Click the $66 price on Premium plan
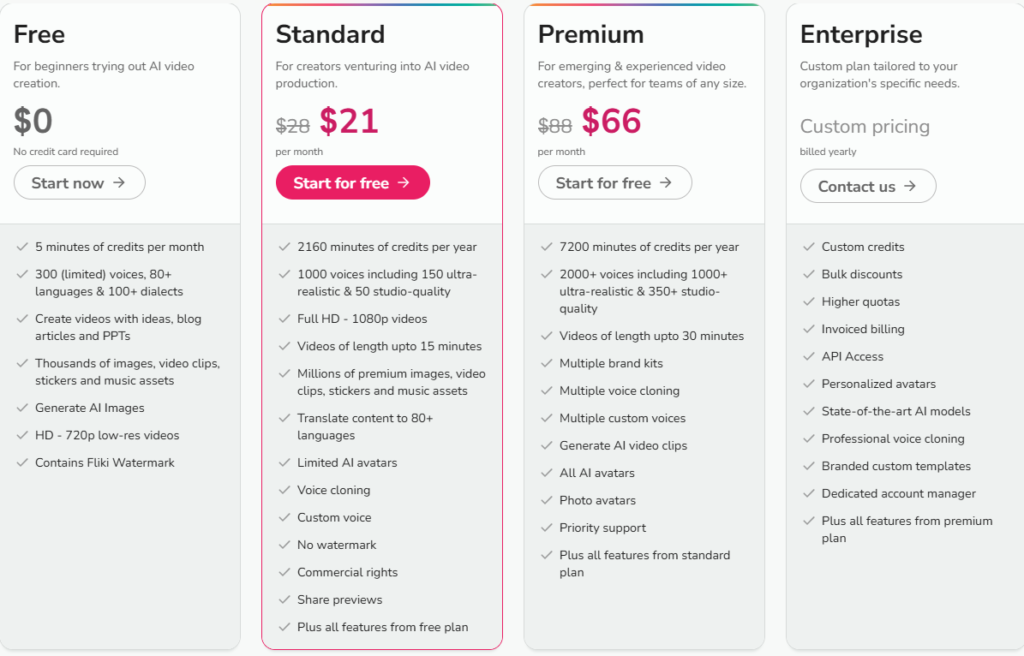Image resolution: width=1024 pixels, height=656 pixels. (612, 121)
